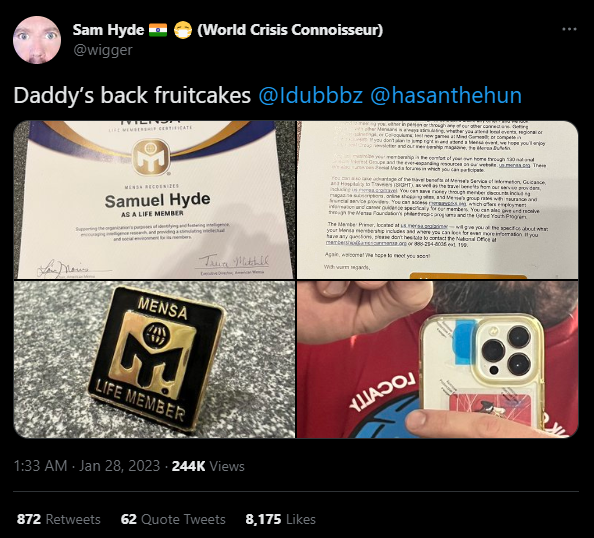Click the Jan 28, 2023 date
Image resolution: width=594 pixels, height=538 pixels.
click(x=119, y=466)
